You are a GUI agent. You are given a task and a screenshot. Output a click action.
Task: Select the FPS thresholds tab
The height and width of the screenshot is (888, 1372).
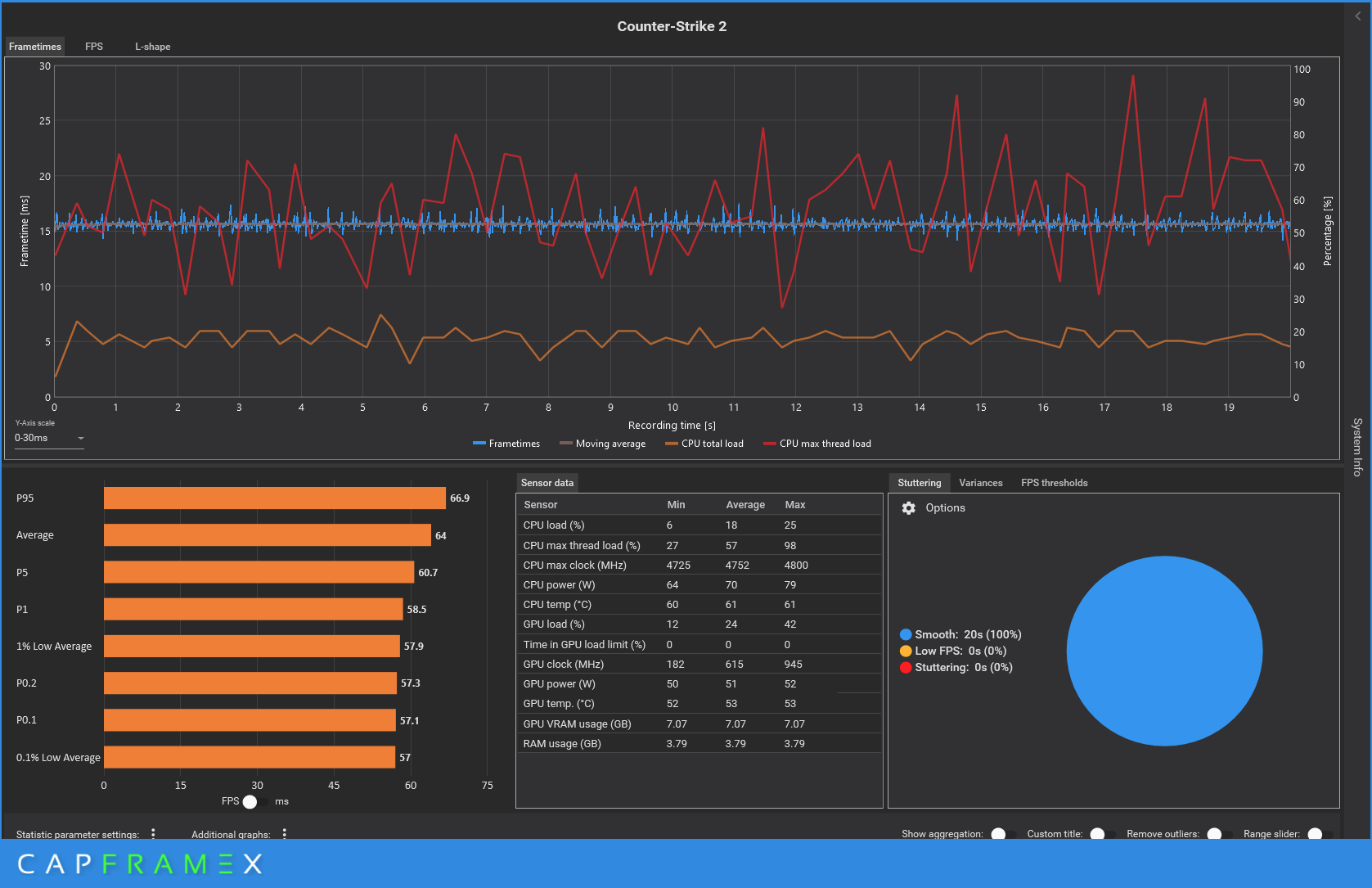coord(1055,483)
